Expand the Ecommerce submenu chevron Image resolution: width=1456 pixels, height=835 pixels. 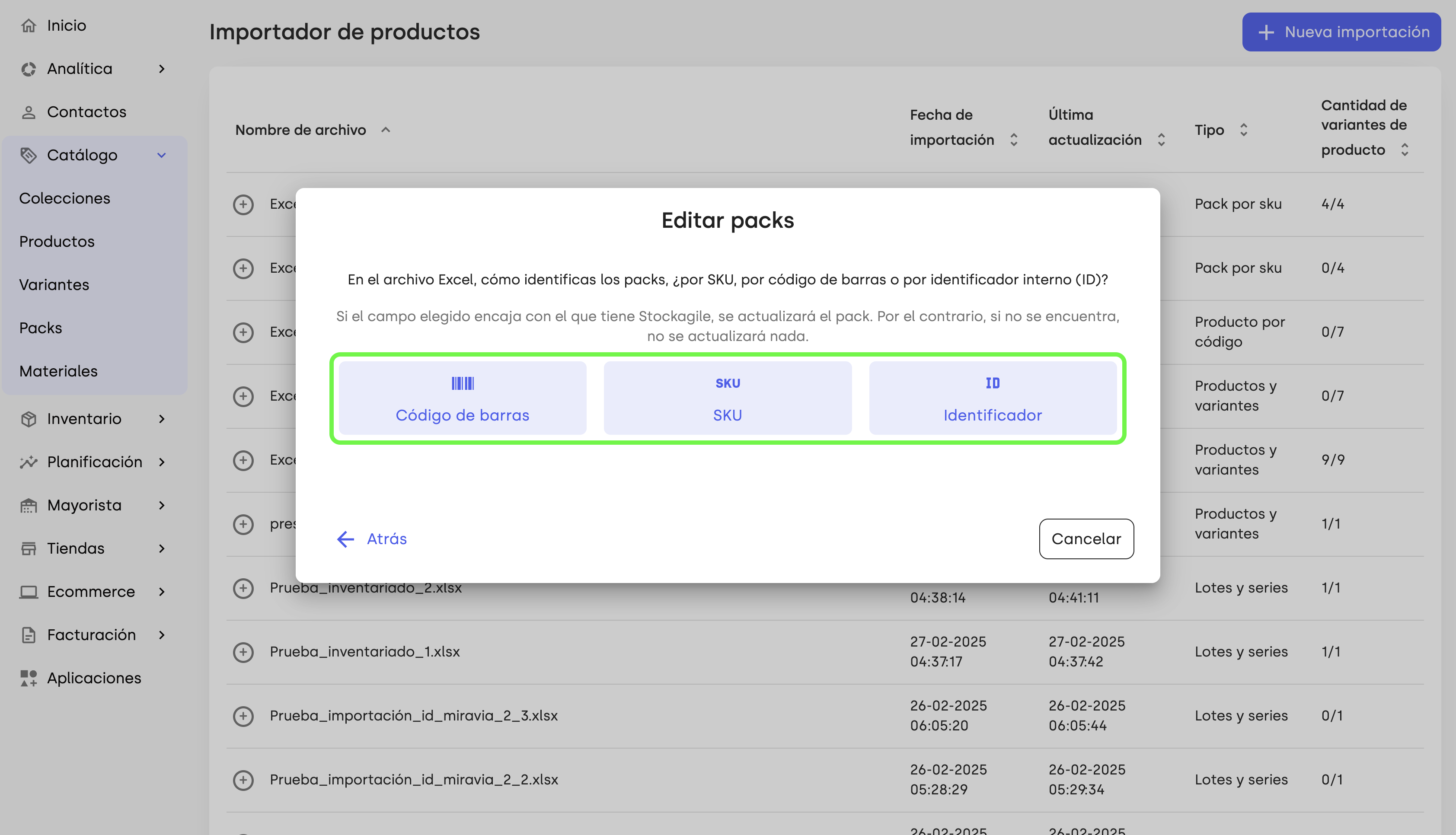tap(162, 592)
